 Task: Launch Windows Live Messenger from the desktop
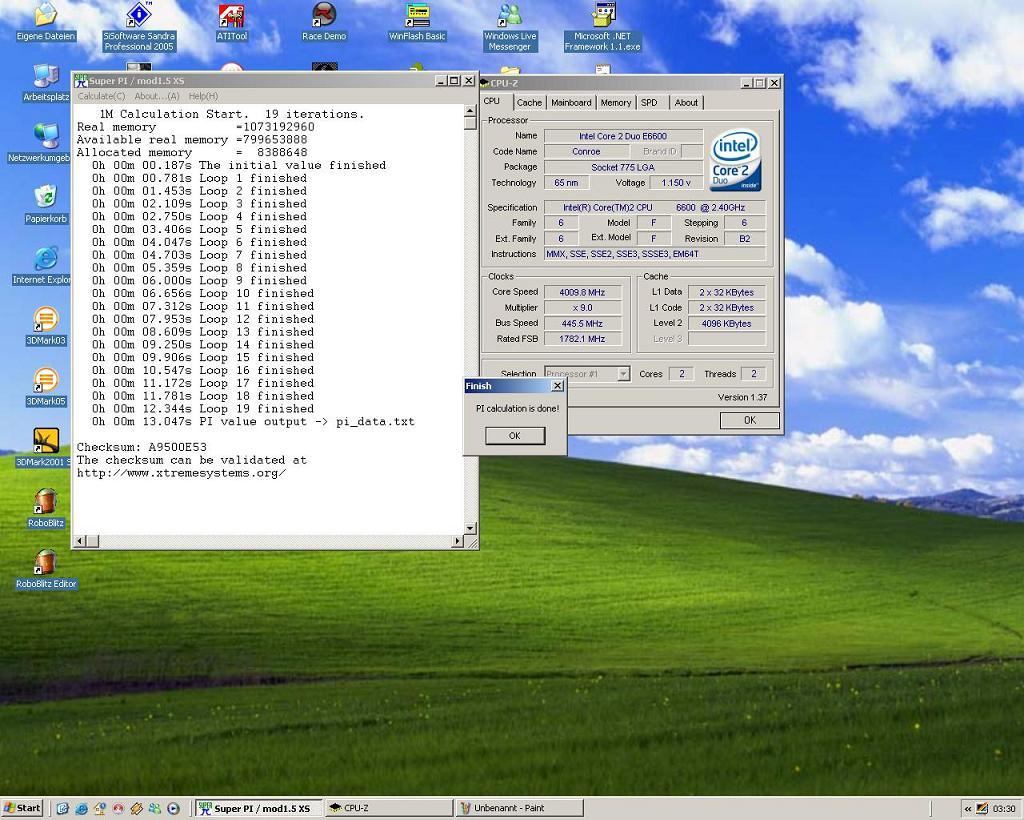click(x=509, y=26)
